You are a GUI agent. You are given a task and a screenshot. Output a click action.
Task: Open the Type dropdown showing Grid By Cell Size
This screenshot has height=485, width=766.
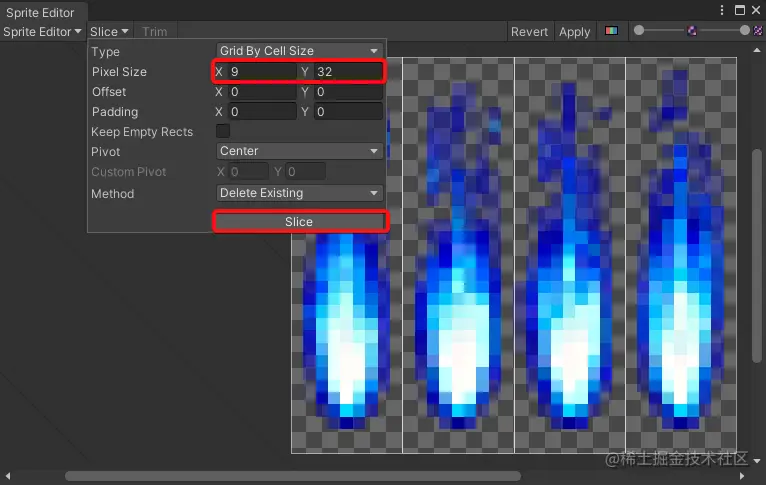pos(298,51)
